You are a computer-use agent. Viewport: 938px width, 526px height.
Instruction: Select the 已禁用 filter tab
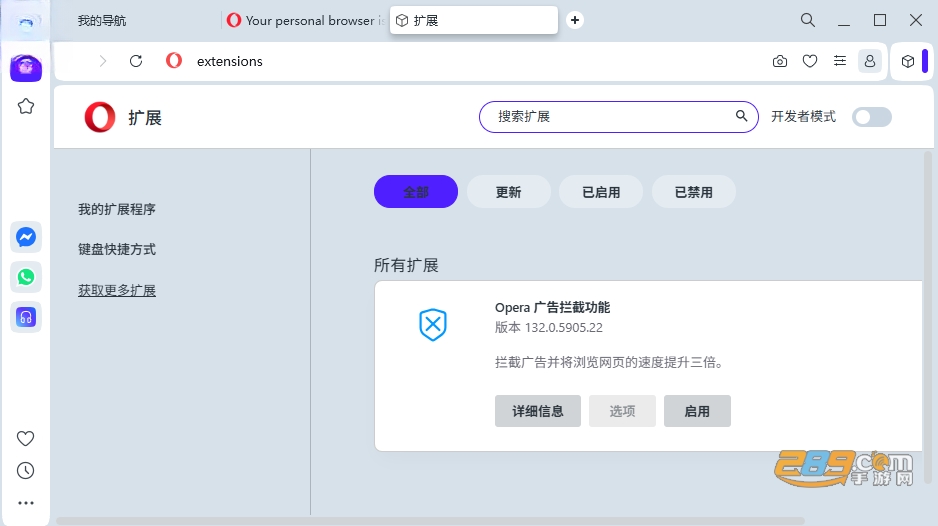tap(693, 192)
